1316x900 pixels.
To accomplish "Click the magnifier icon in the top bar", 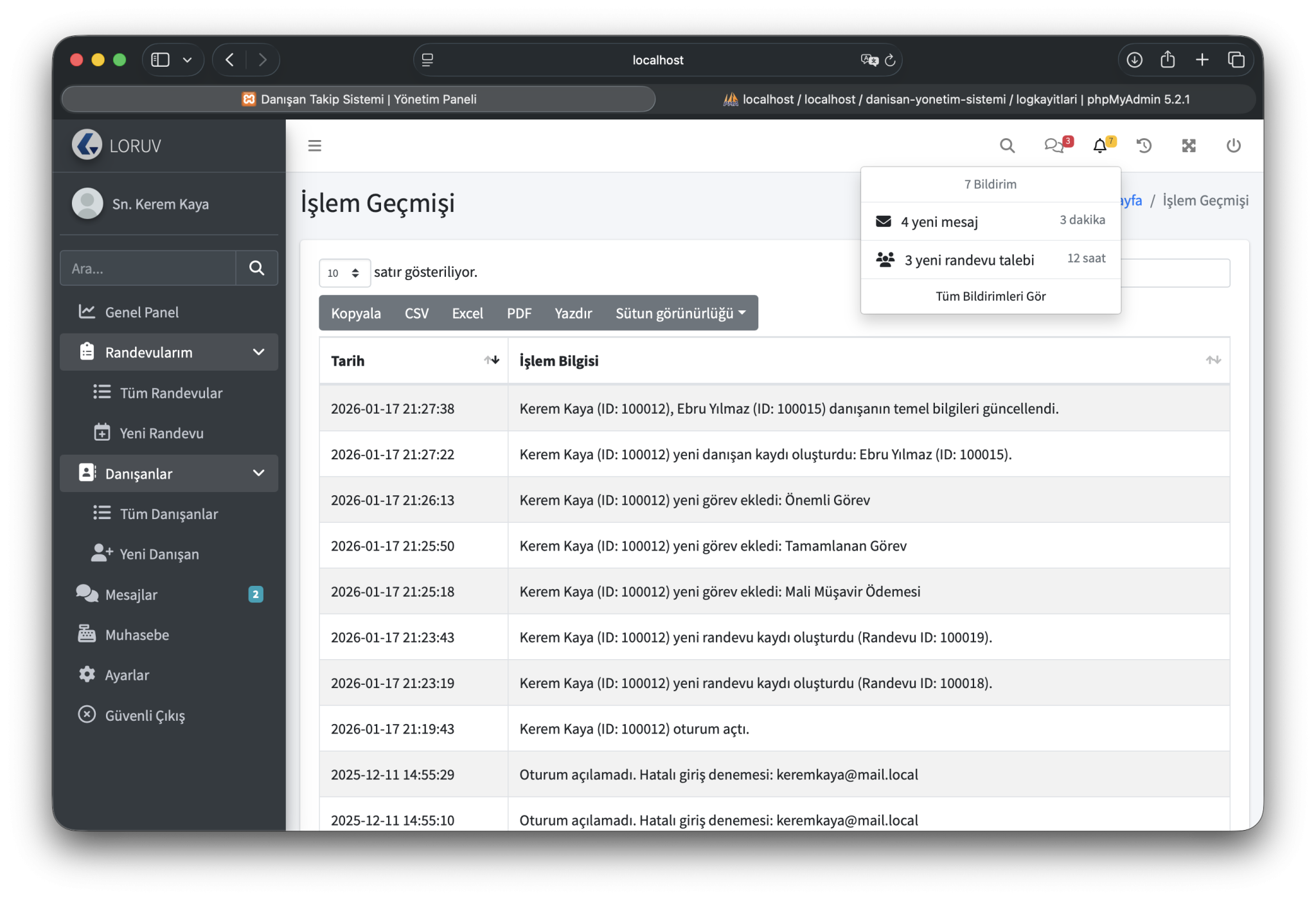I will (1007, 146).
